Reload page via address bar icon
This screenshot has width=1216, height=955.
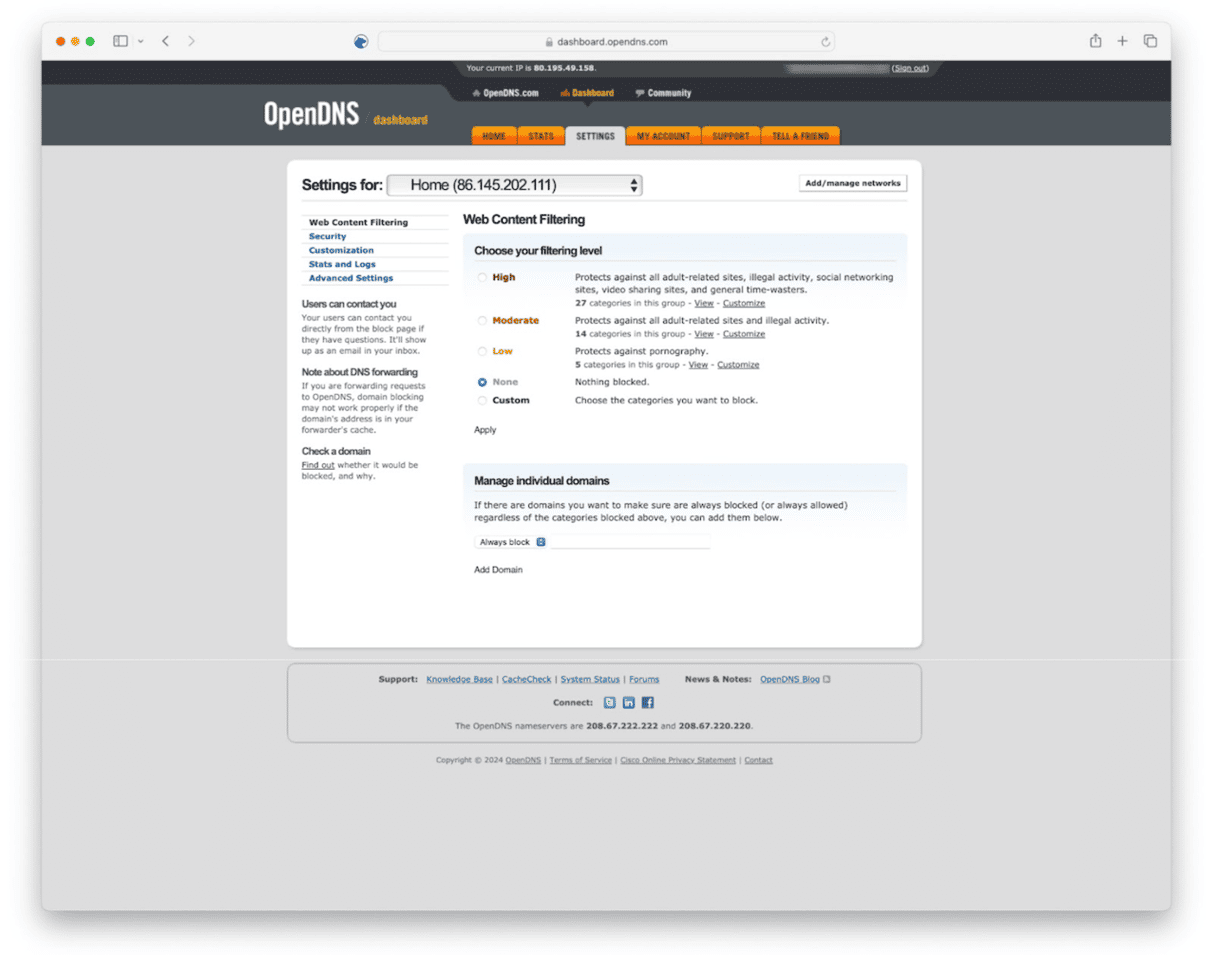pyautogui.click(x=825, y=42)
